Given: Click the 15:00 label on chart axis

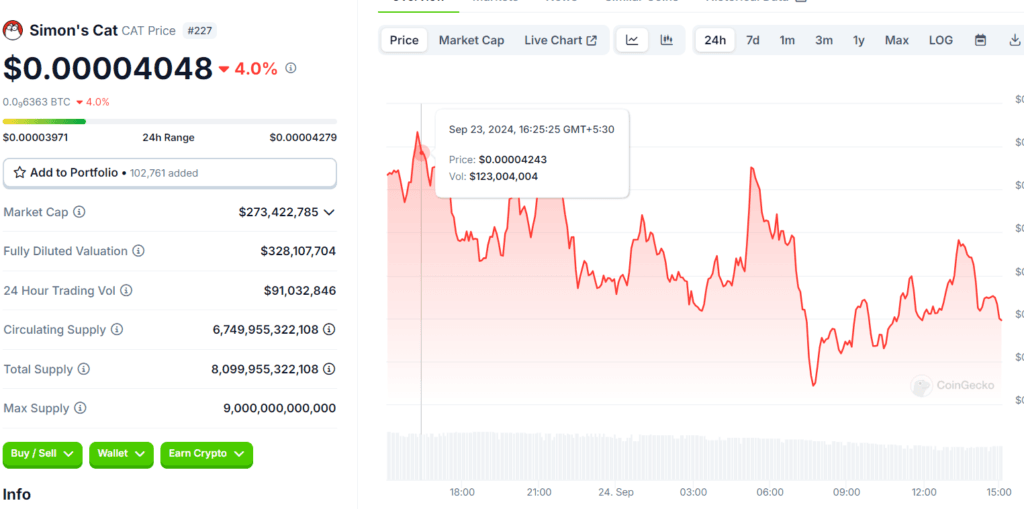Looking at the screenshot, I should tap(999, 492).
